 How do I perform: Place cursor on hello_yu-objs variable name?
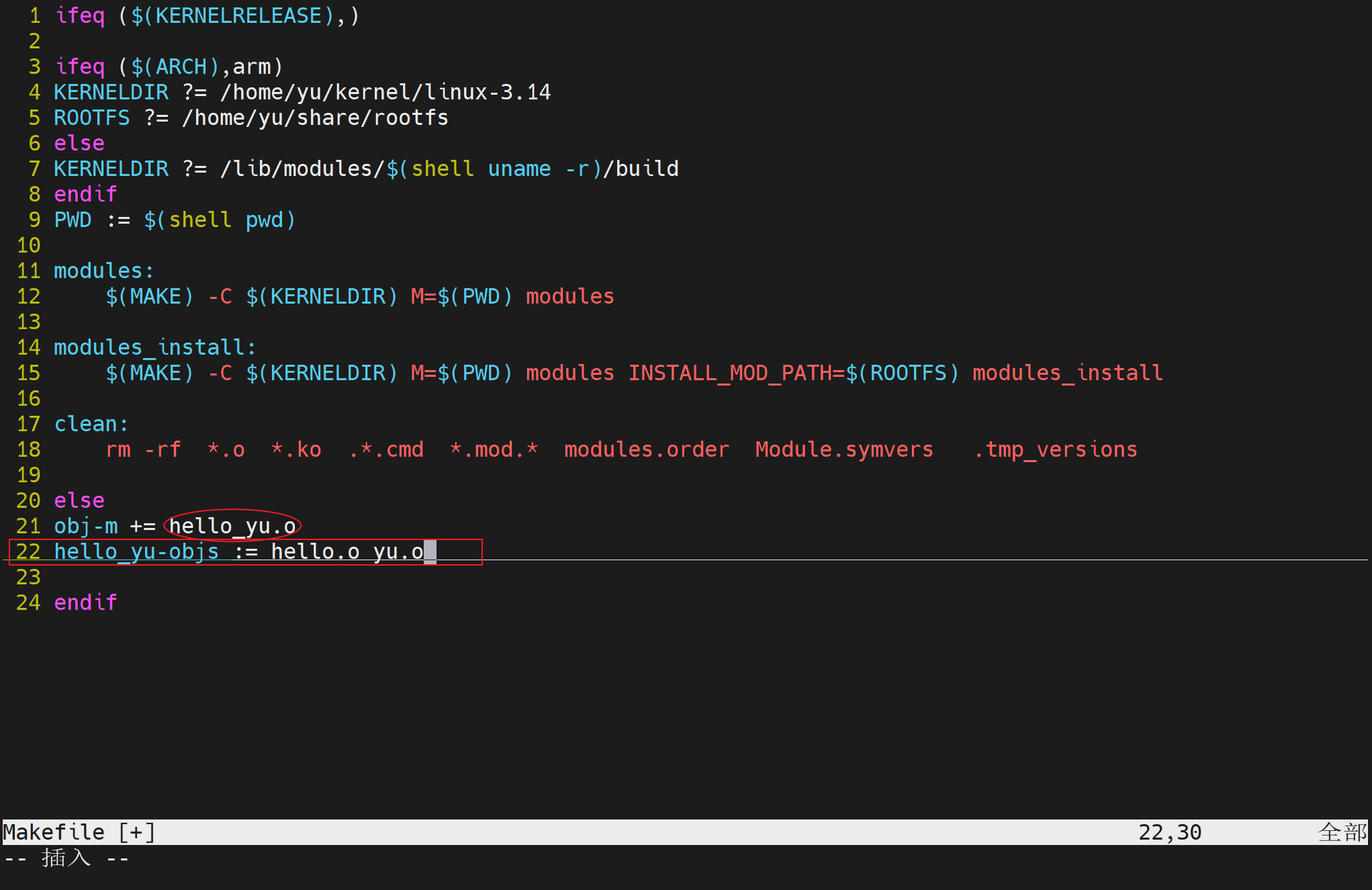point(136,551)
